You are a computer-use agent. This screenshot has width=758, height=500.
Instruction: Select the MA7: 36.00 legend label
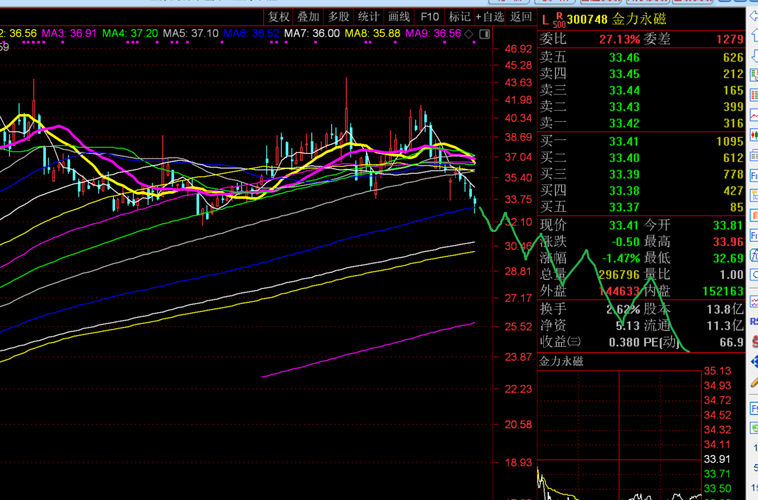(312, 33)
